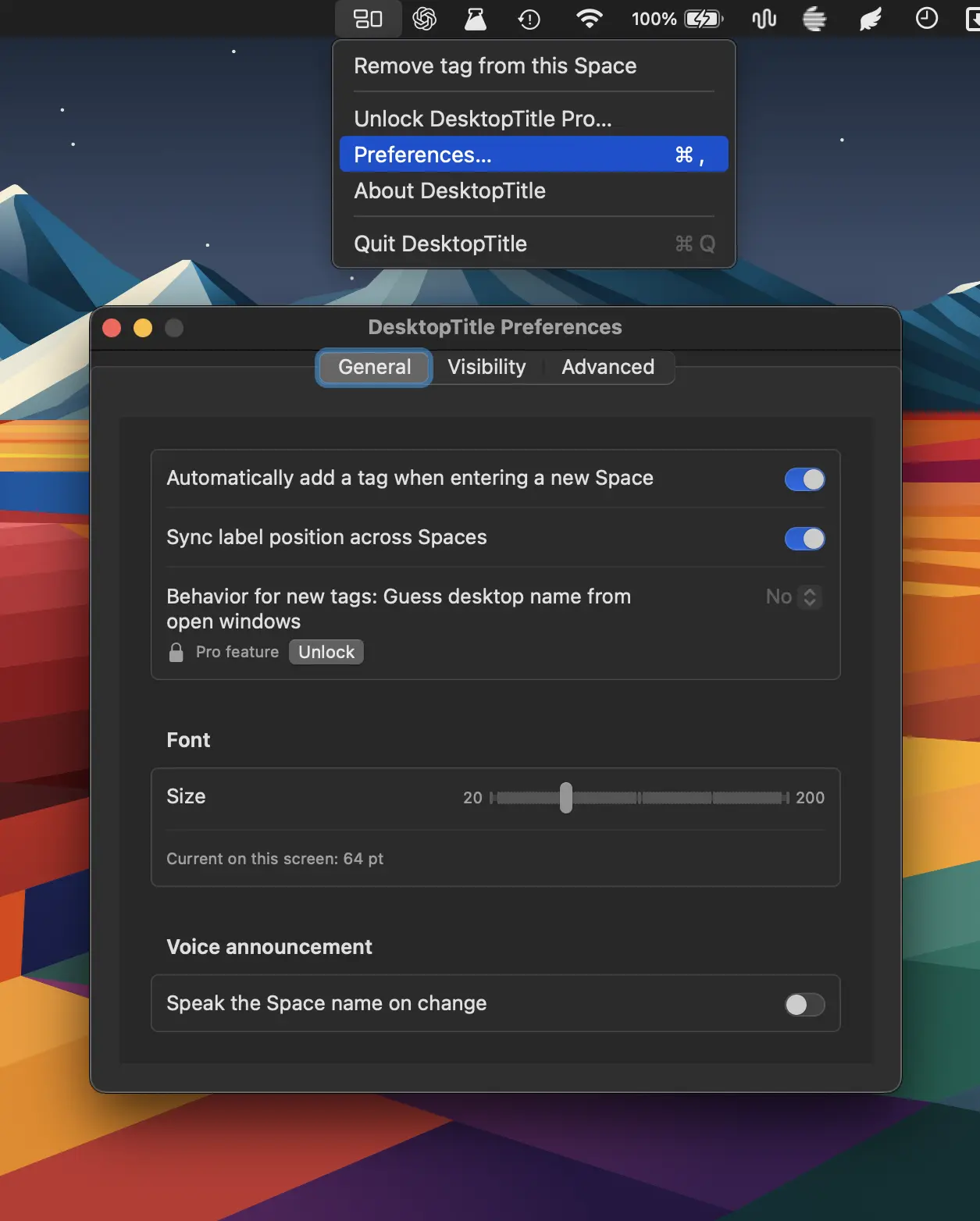This screenshot has height=1221, width=980.
Task: Click the battery charging icon
Action: pyautogui.click(x=704, y=19)
